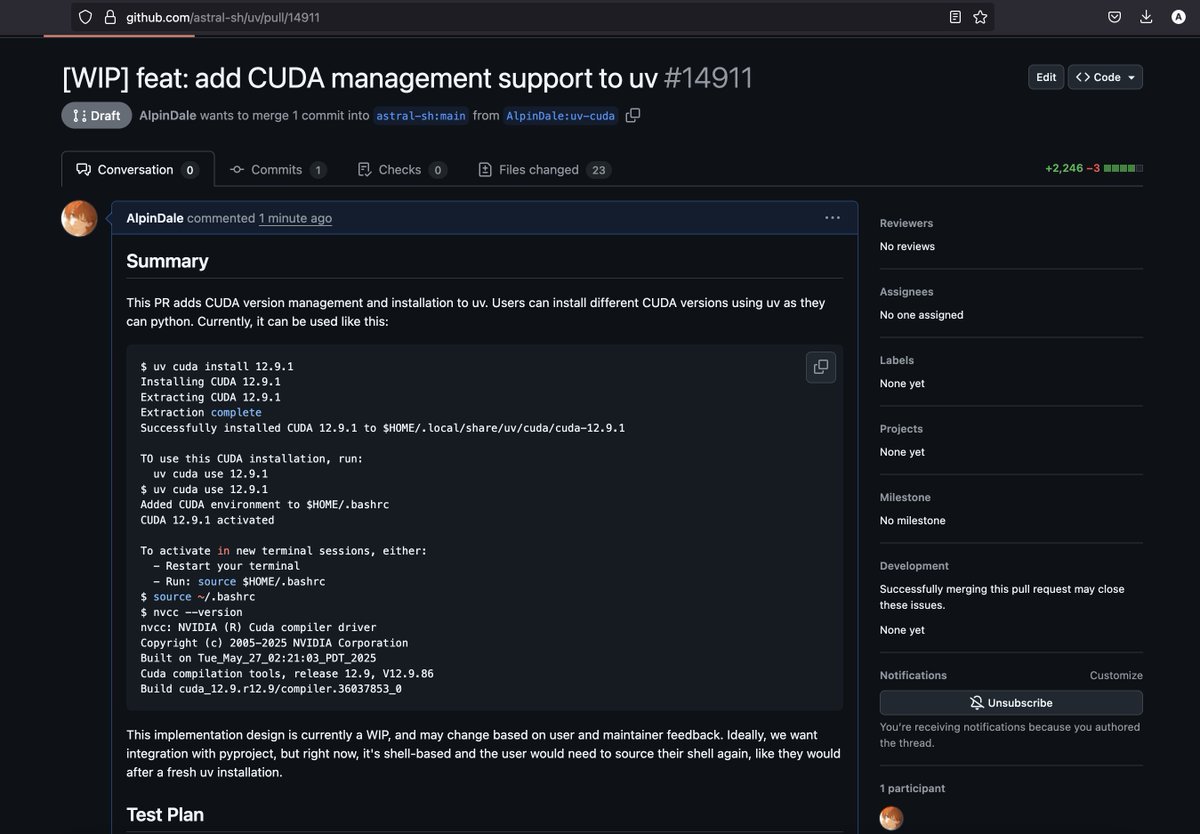Click the Test Plan heading
This screenshot has width=1200, height=834.
click(165, 815)
